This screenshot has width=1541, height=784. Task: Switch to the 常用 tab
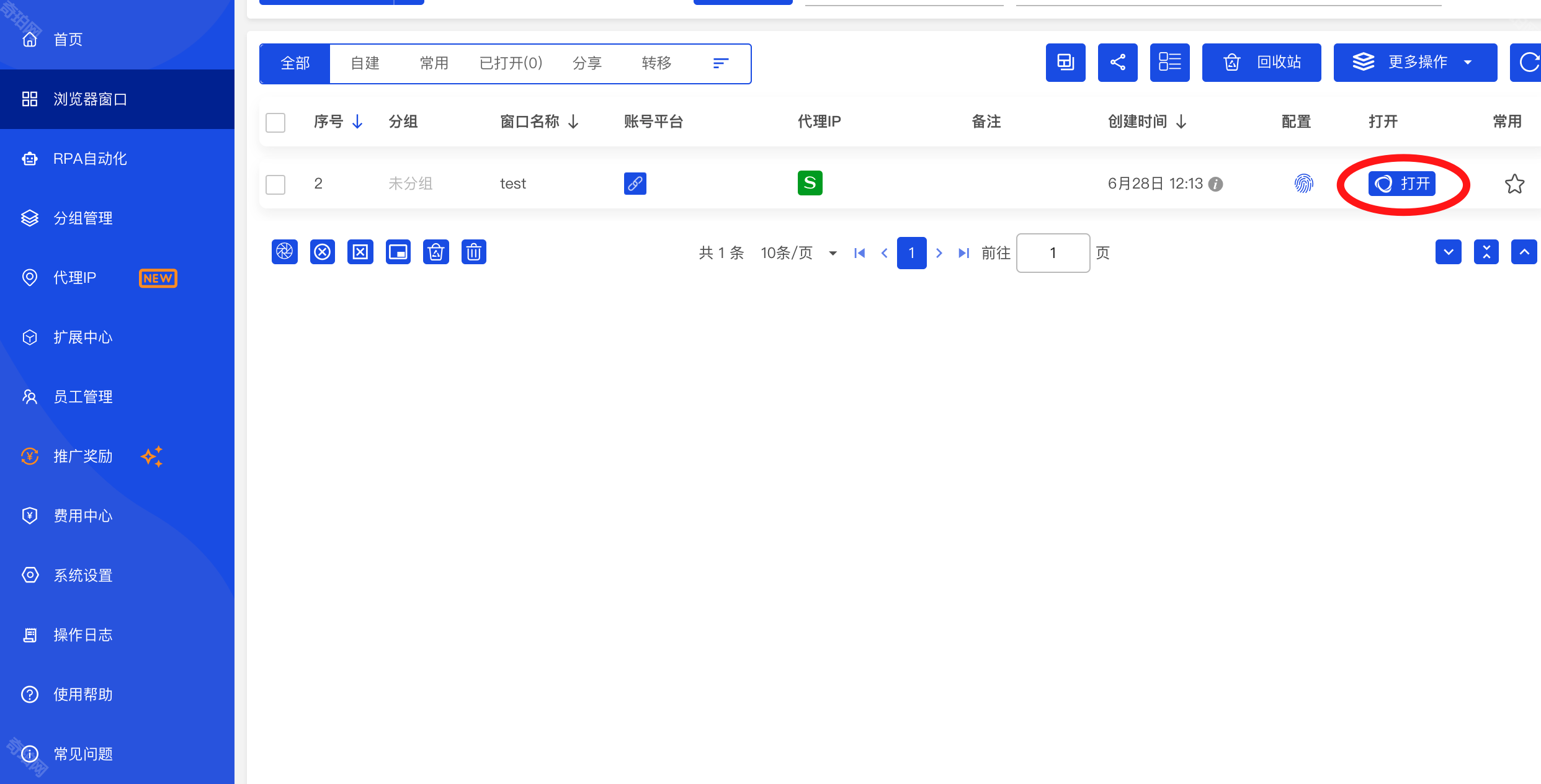434,63
